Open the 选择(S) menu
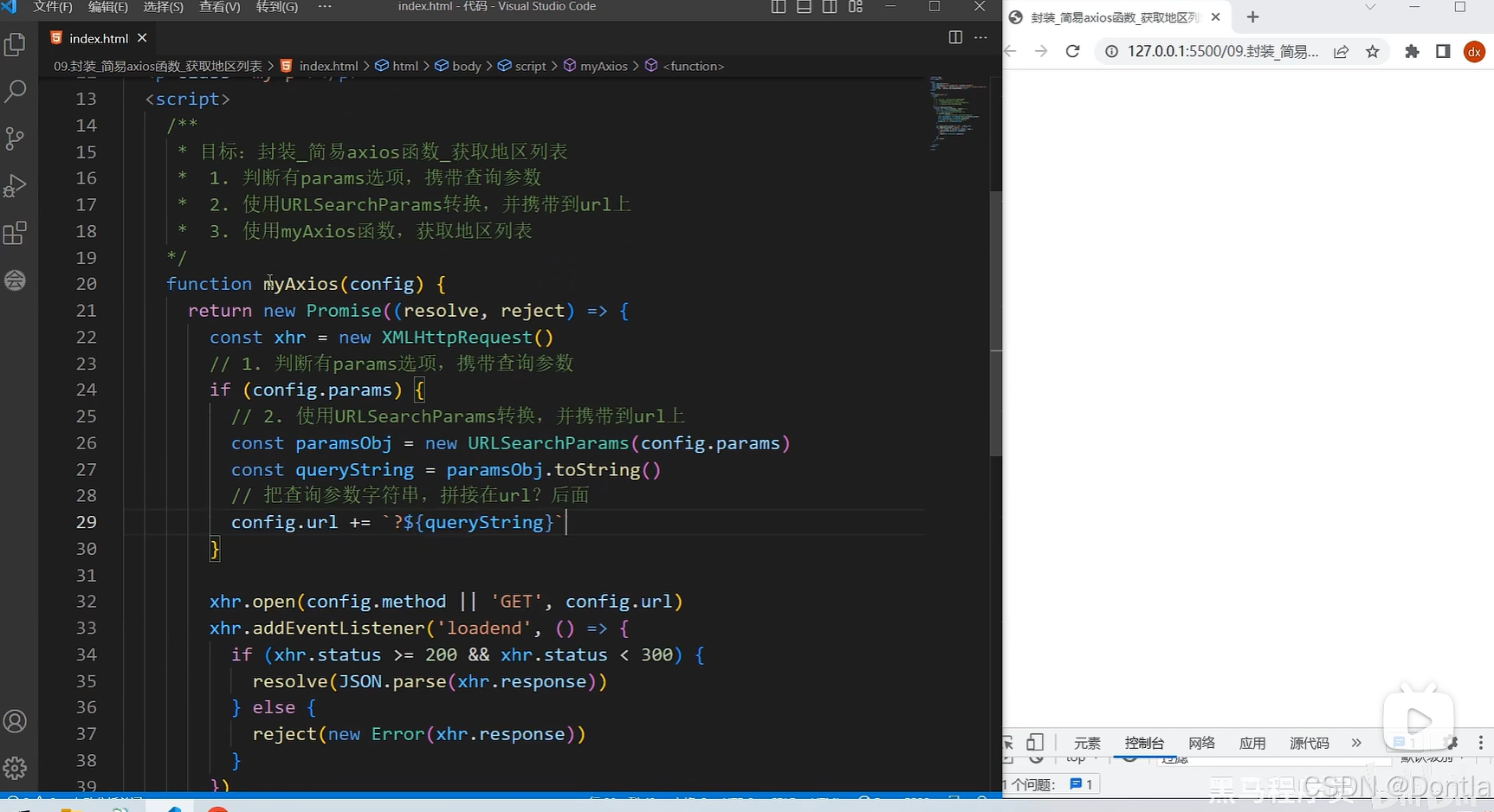This screenshot has width=1494, height=812. click(x=163, y=6)
